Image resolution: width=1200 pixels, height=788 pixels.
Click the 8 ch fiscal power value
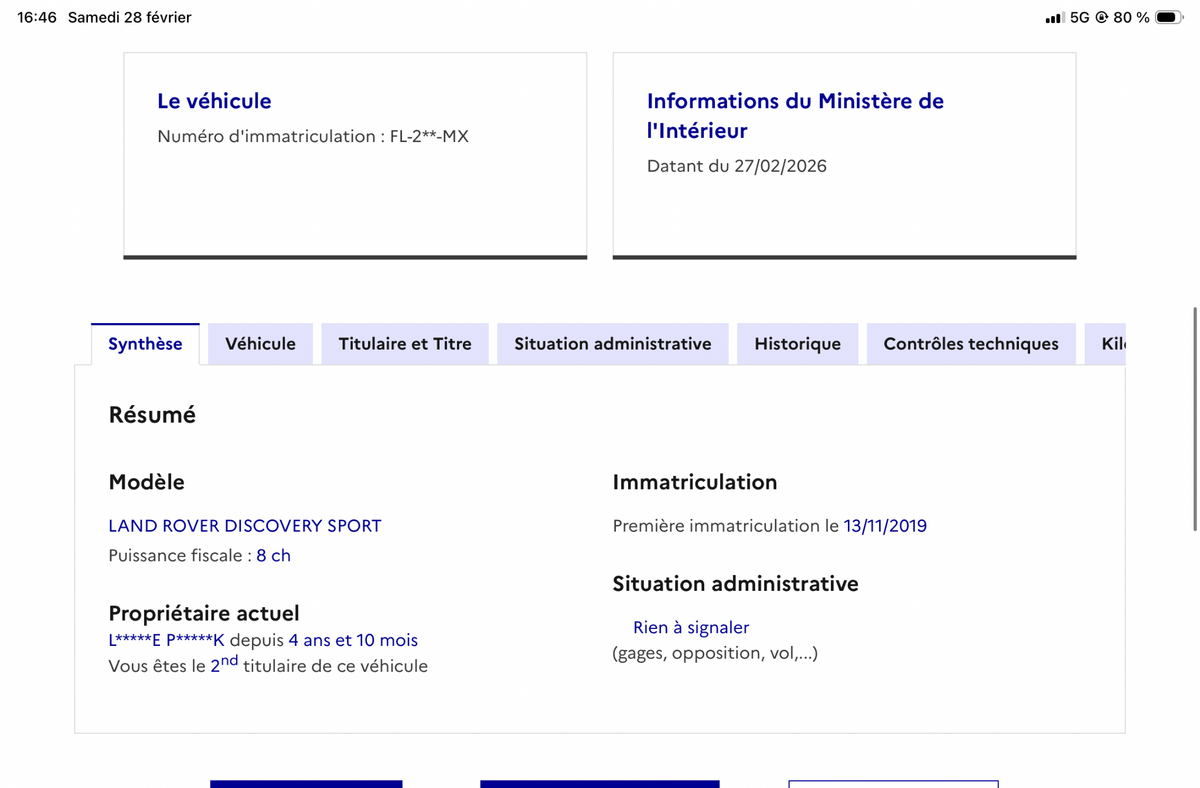[273, 555]
